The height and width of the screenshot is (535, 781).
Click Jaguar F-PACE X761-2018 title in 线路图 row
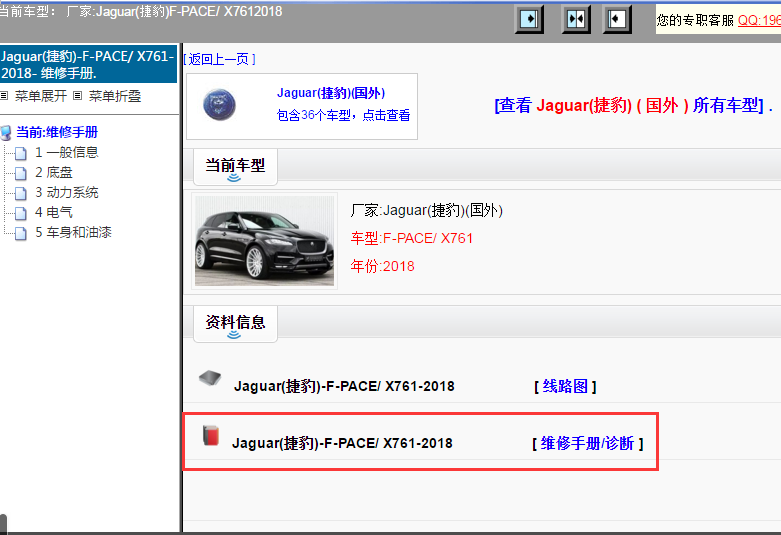coord(344,386)
